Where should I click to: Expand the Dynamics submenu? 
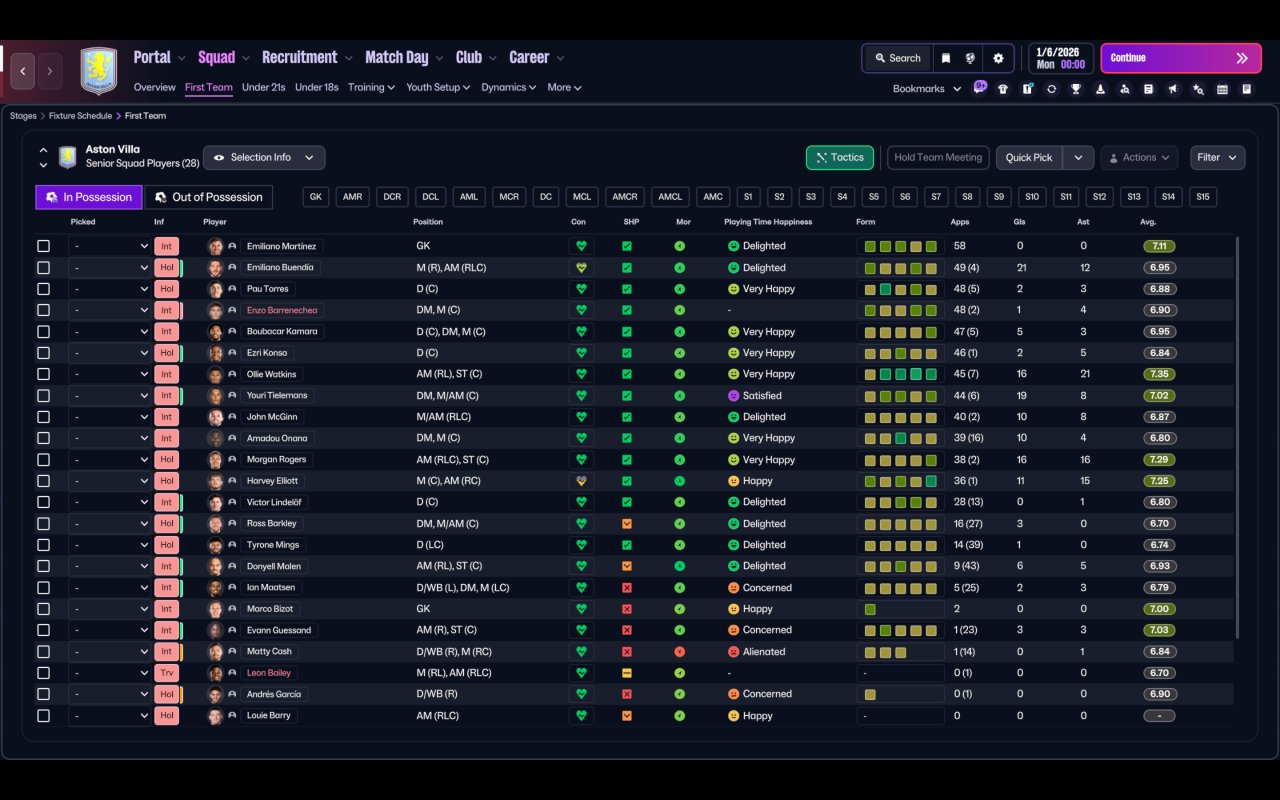509,88
